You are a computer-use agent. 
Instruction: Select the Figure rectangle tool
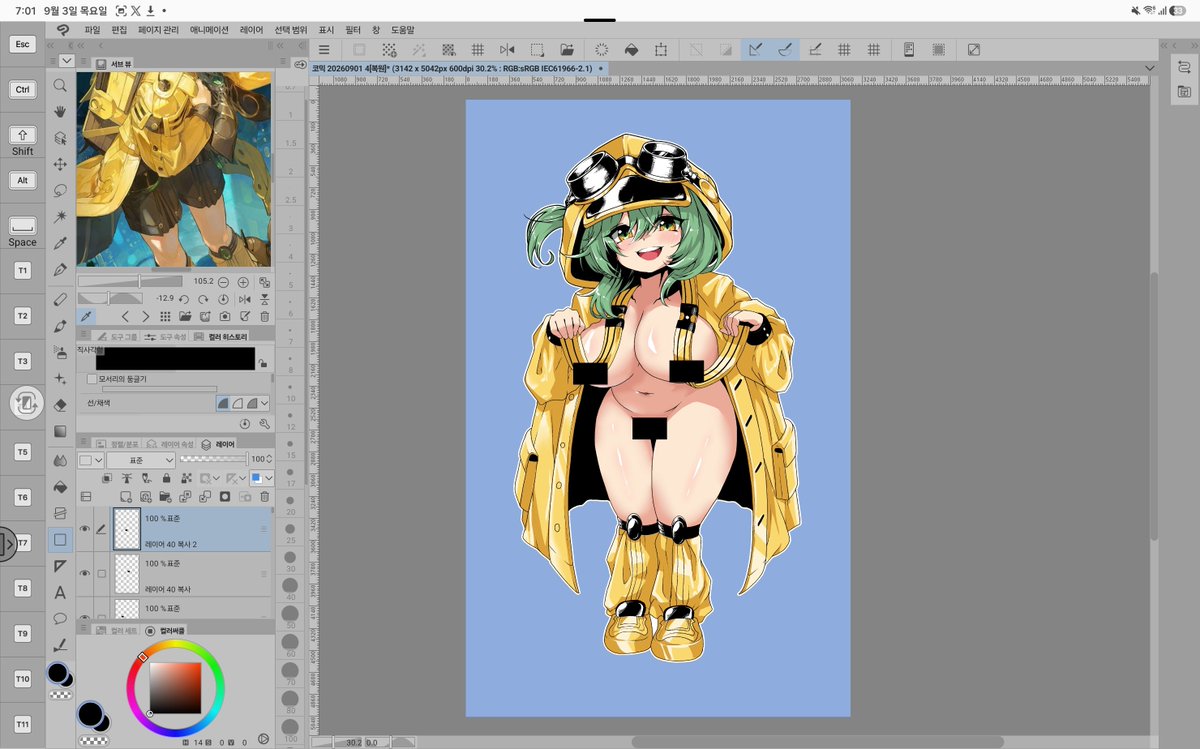coord(60,539)
